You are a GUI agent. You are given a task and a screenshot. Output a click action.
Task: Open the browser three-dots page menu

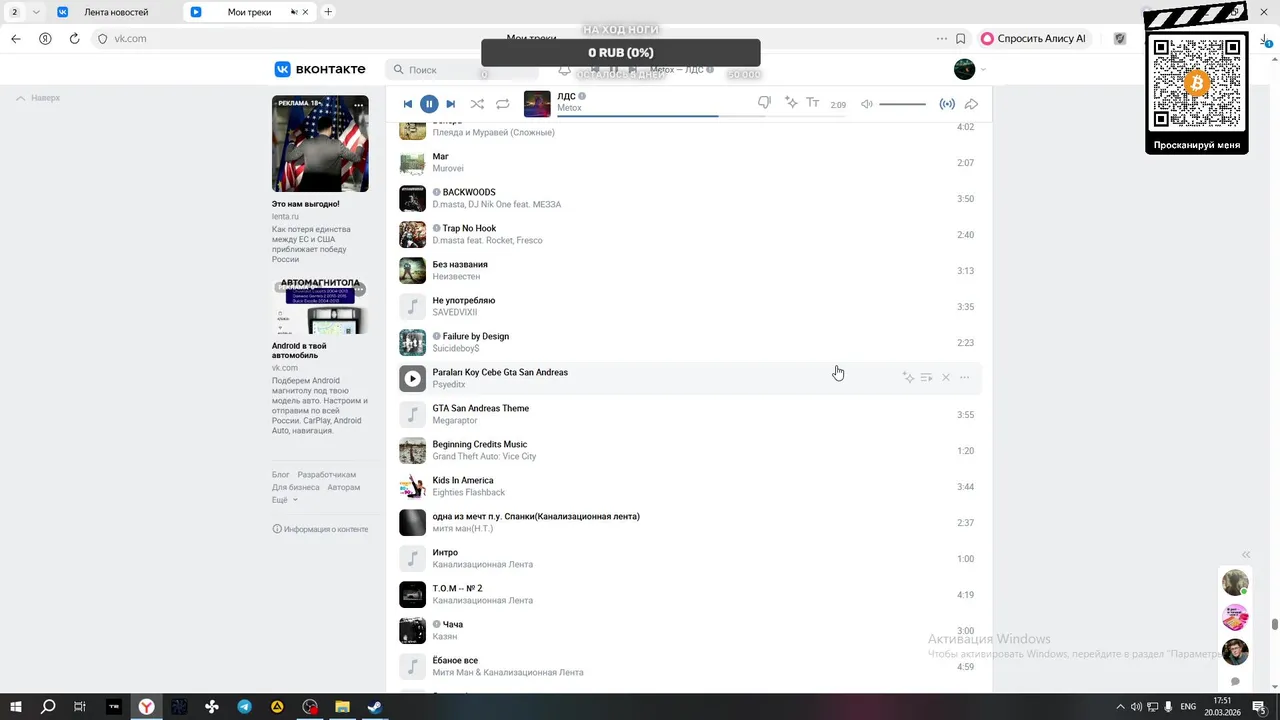[x=941, y=39]
